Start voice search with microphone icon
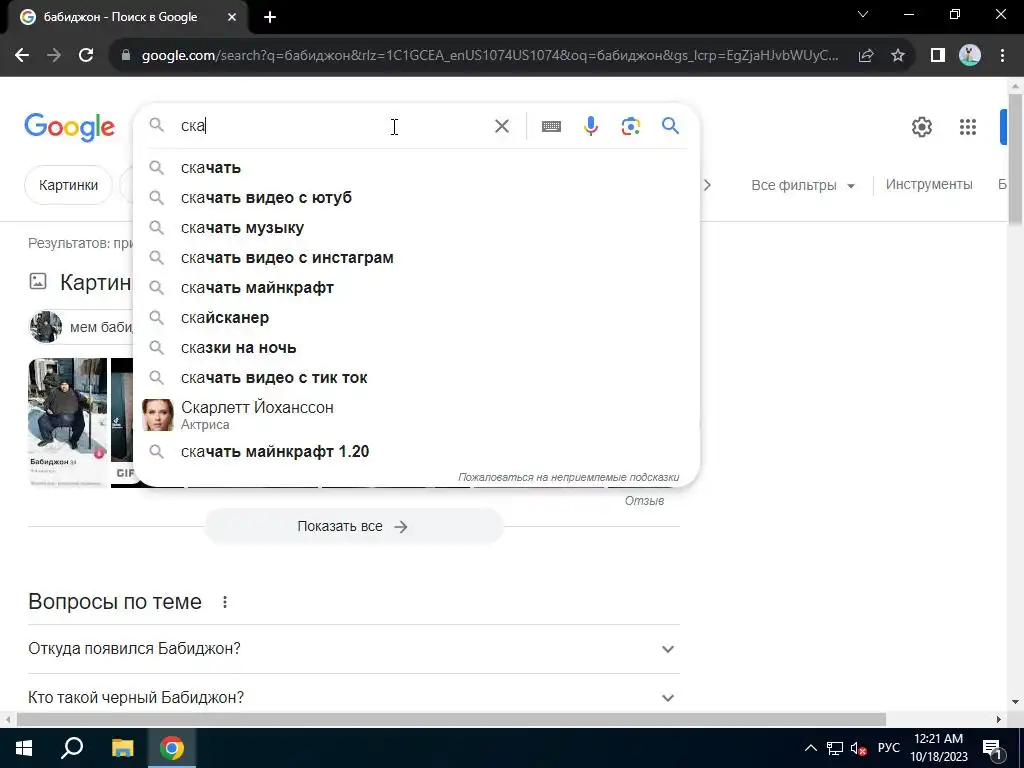The width and height of the screenshot is (1024, 768). (x=591, y=126)
